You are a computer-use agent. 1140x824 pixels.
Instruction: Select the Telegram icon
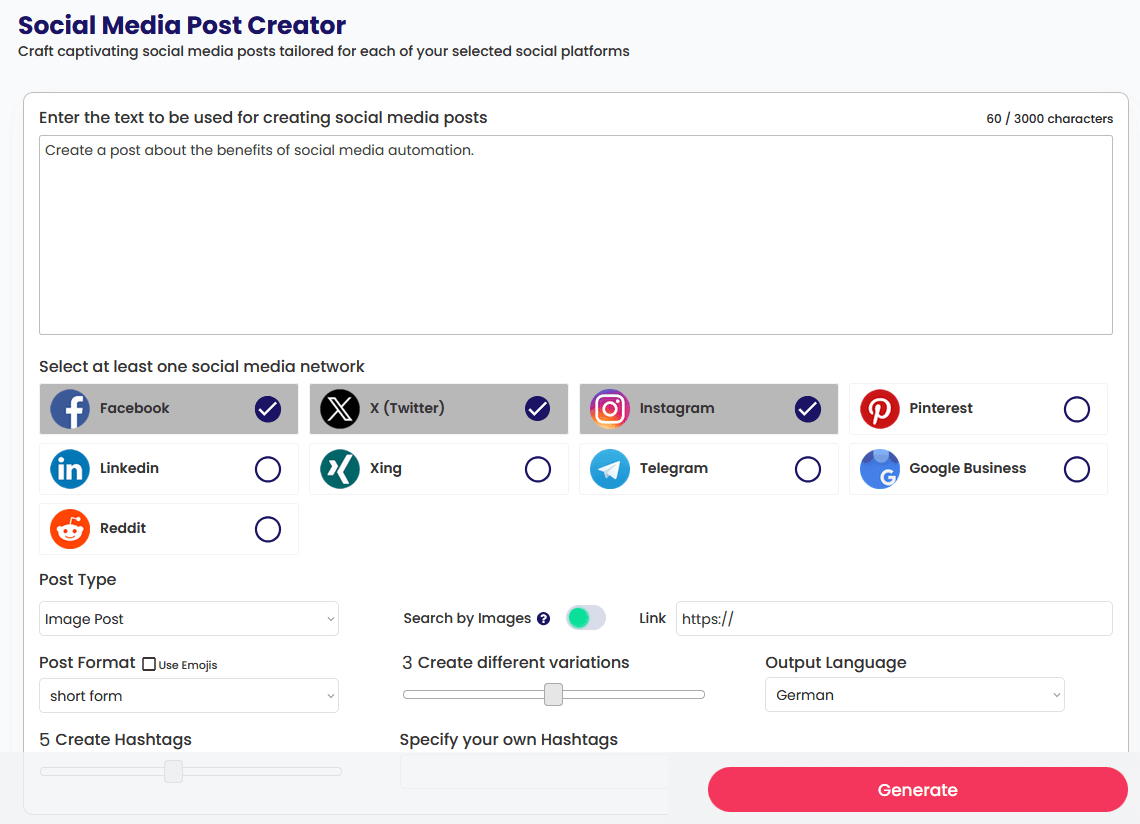[x=609, y=468]
